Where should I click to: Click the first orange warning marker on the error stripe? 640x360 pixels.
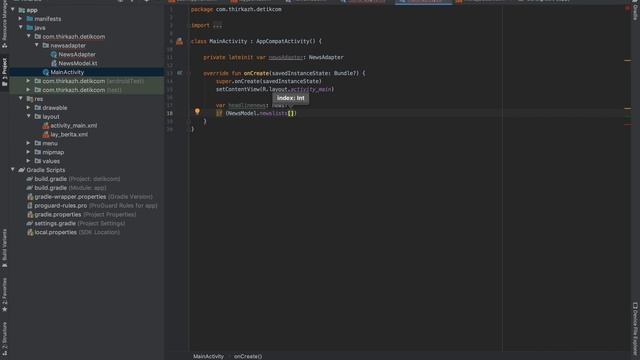[x=627, y=60]
